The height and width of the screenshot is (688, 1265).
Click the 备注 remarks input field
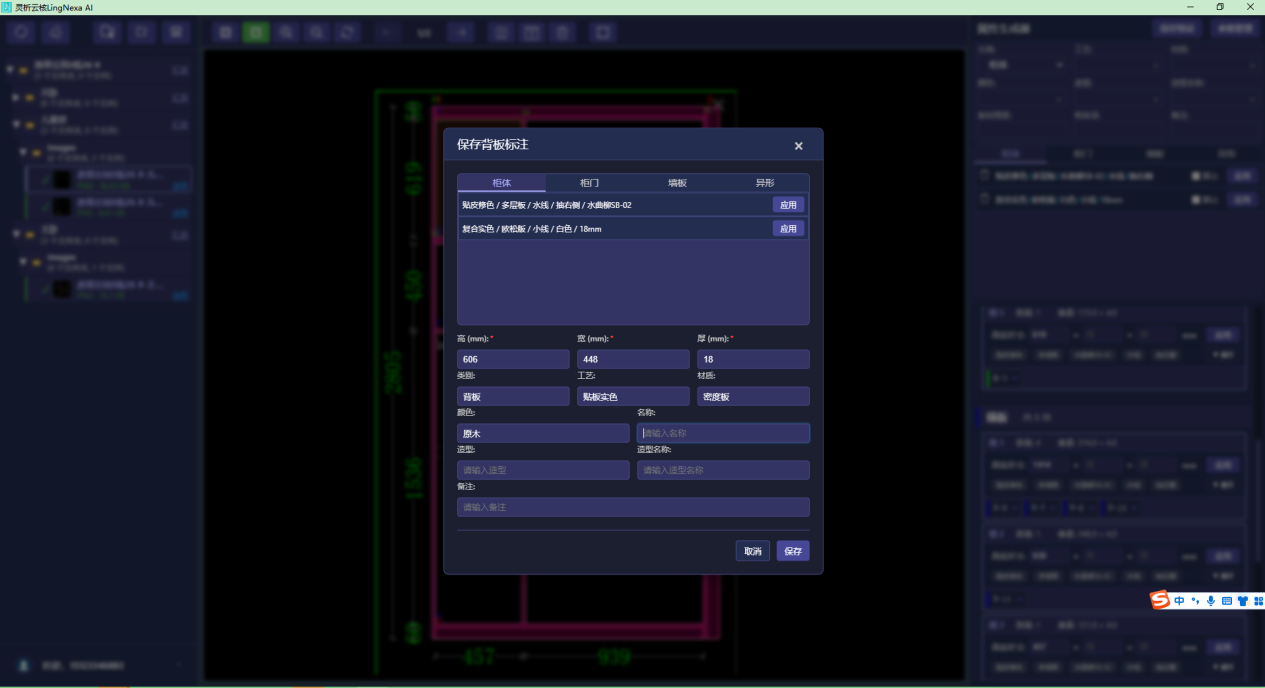[633, 507]
